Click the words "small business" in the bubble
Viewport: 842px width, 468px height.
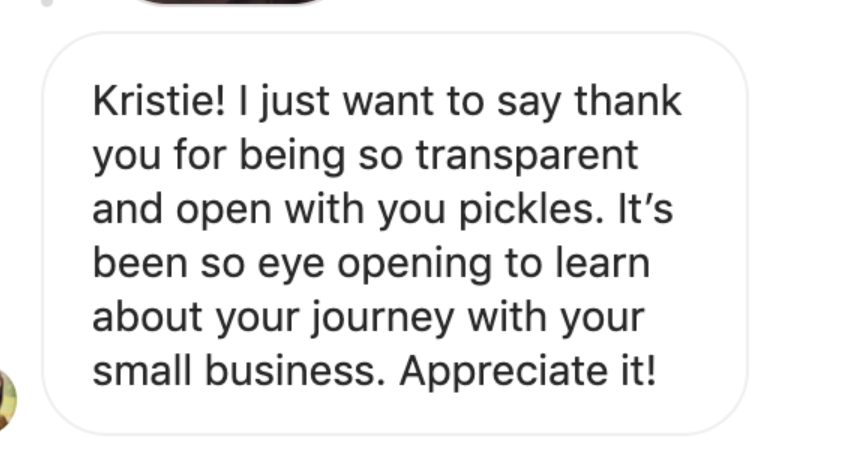click(x=238, y=371)
